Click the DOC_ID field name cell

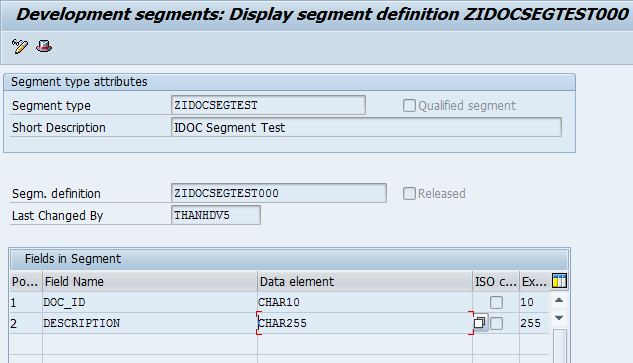150,302
